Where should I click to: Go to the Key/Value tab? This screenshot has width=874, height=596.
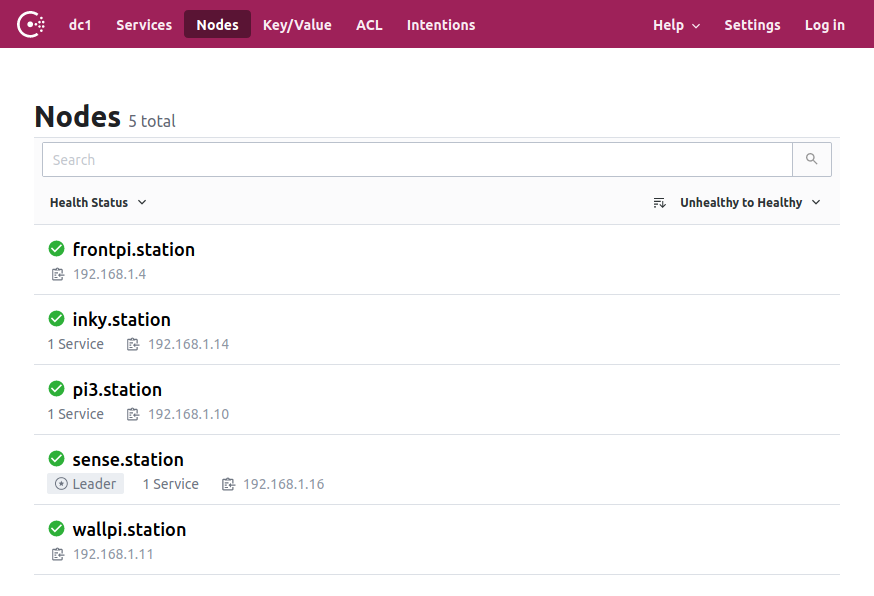click(297, 25)
